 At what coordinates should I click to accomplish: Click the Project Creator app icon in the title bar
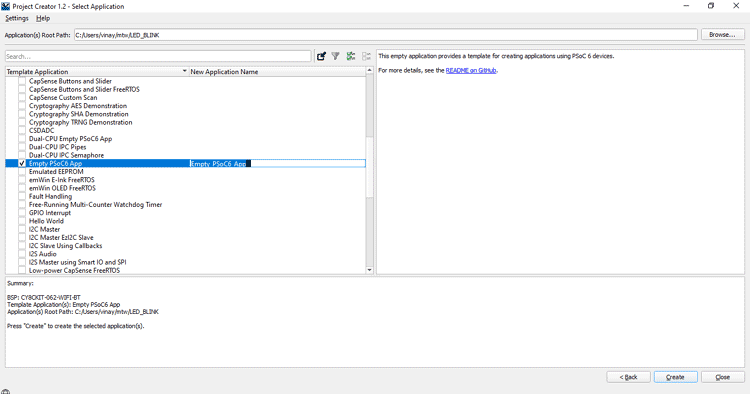tap(6, 6)
